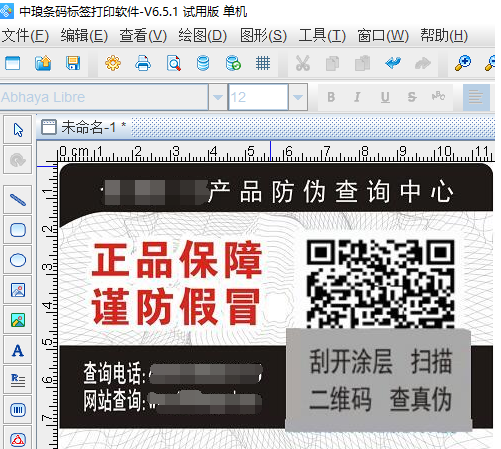Open an existing file icon
Screen dimensions: 501x449
click(43, 63)
